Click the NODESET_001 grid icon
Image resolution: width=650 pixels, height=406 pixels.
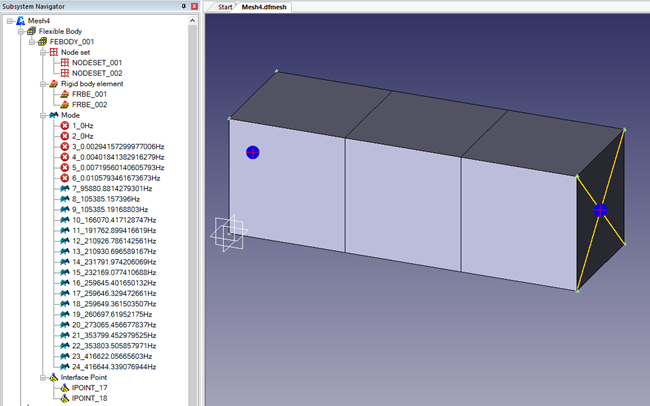pyautogui.click(x=64, y=62)
